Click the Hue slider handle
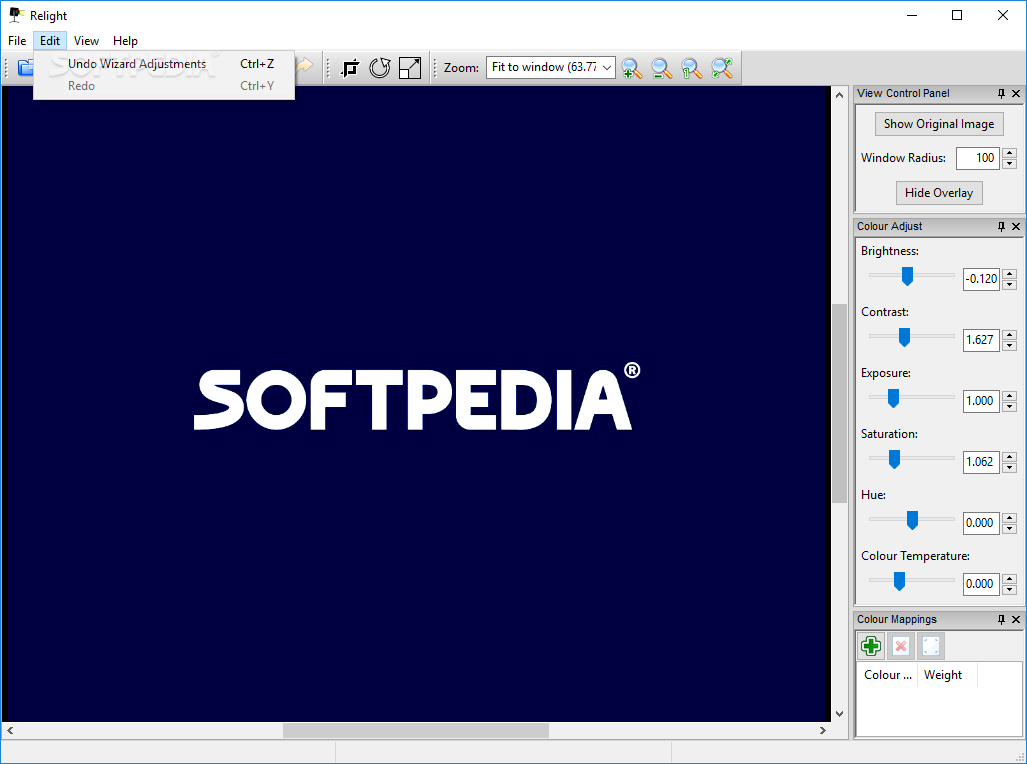Viewport: 1027px width, 764px height. (912, 520)
